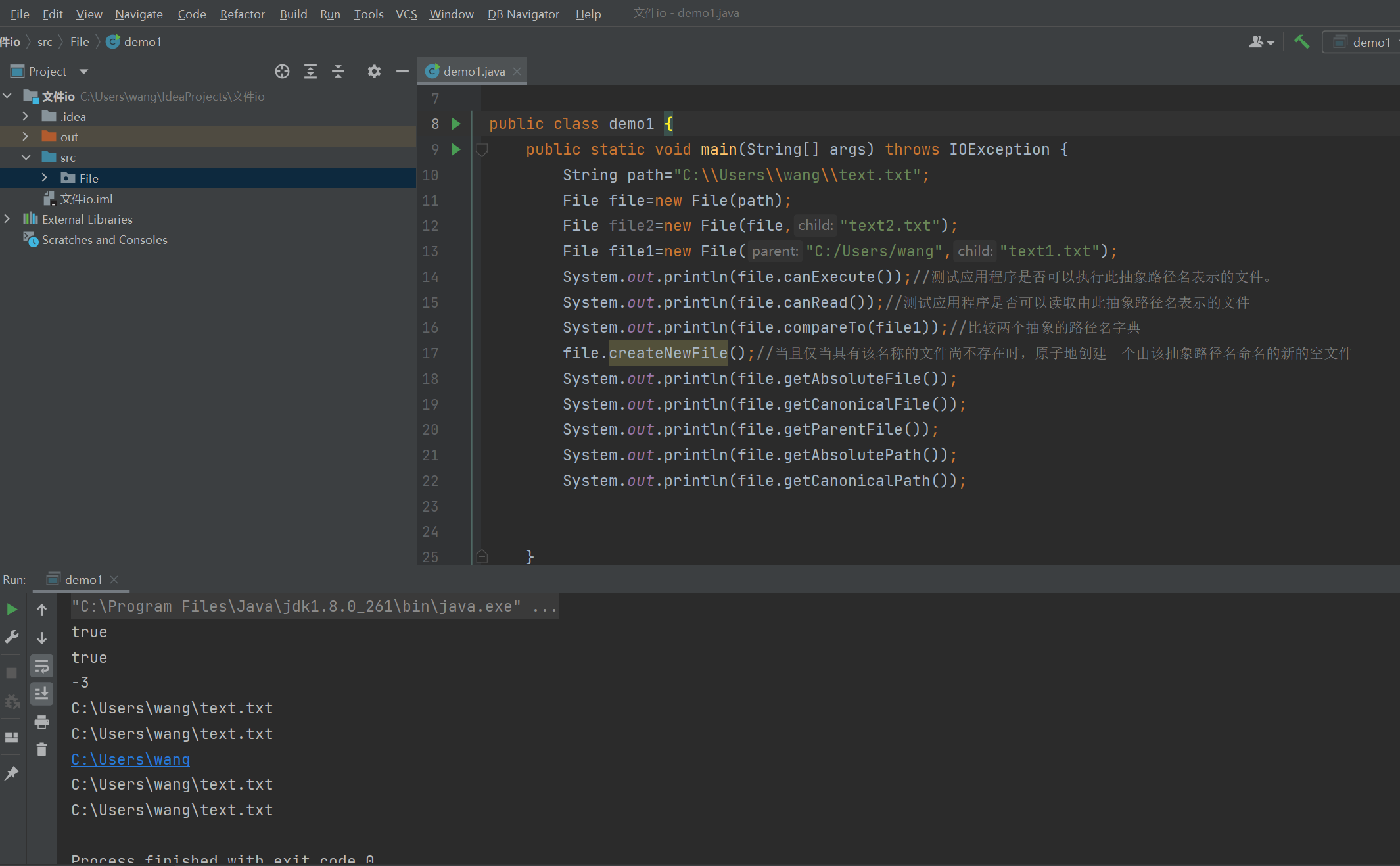Clear console with the trash icon
Viewport: 1400px width, 866px height.
tap(41, 750)
